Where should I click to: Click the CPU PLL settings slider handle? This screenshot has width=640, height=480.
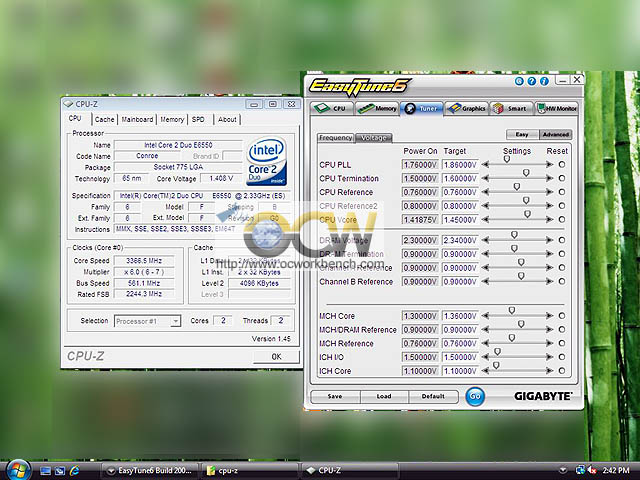pyautogui.click(x=507, y=159)
